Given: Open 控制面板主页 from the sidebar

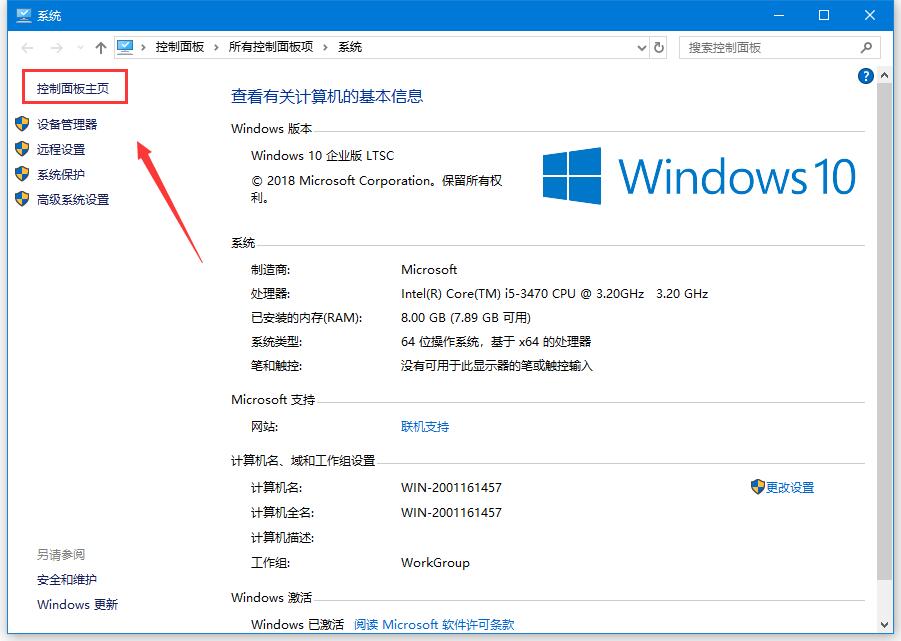Looking at the screenshot, I should click(73, 88).
